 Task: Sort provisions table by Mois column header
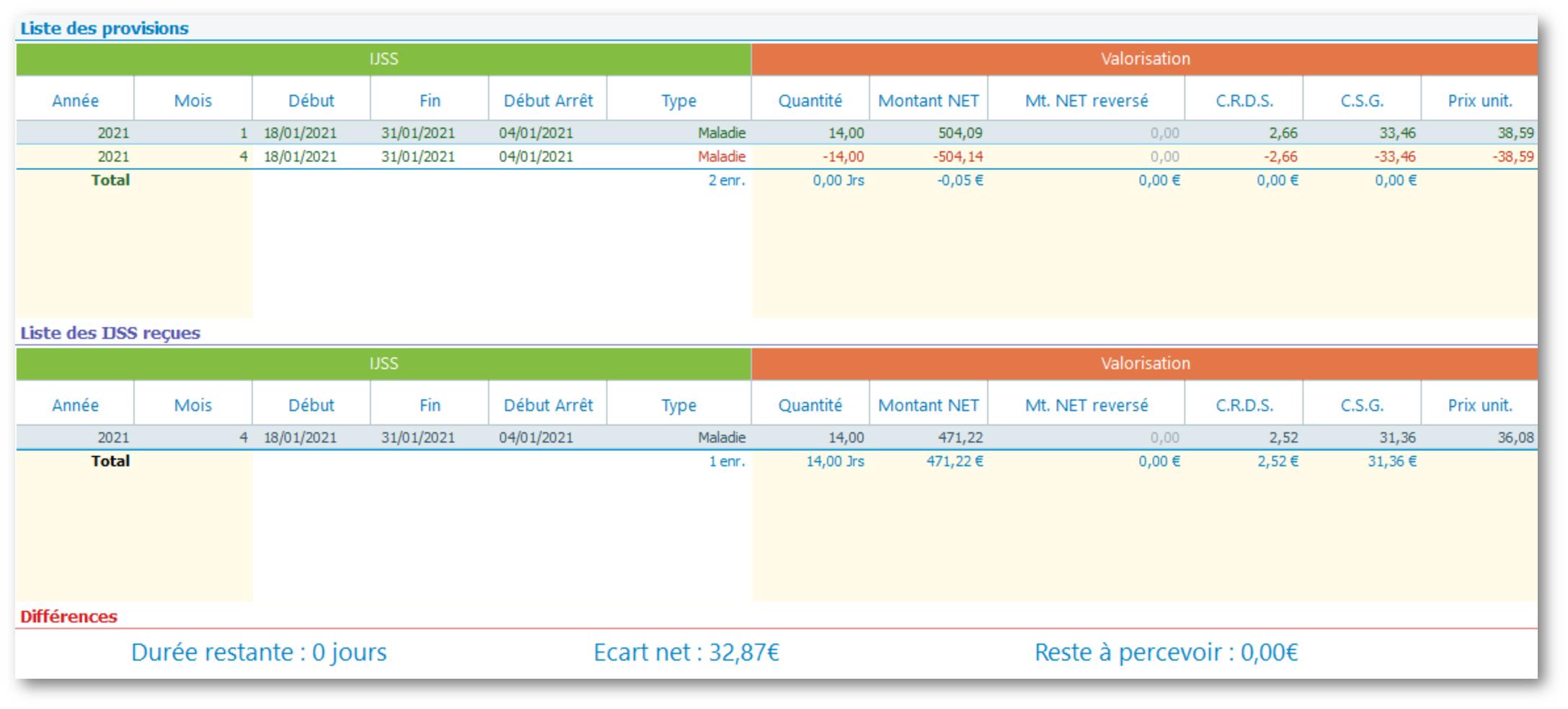(x=193, y=101)
